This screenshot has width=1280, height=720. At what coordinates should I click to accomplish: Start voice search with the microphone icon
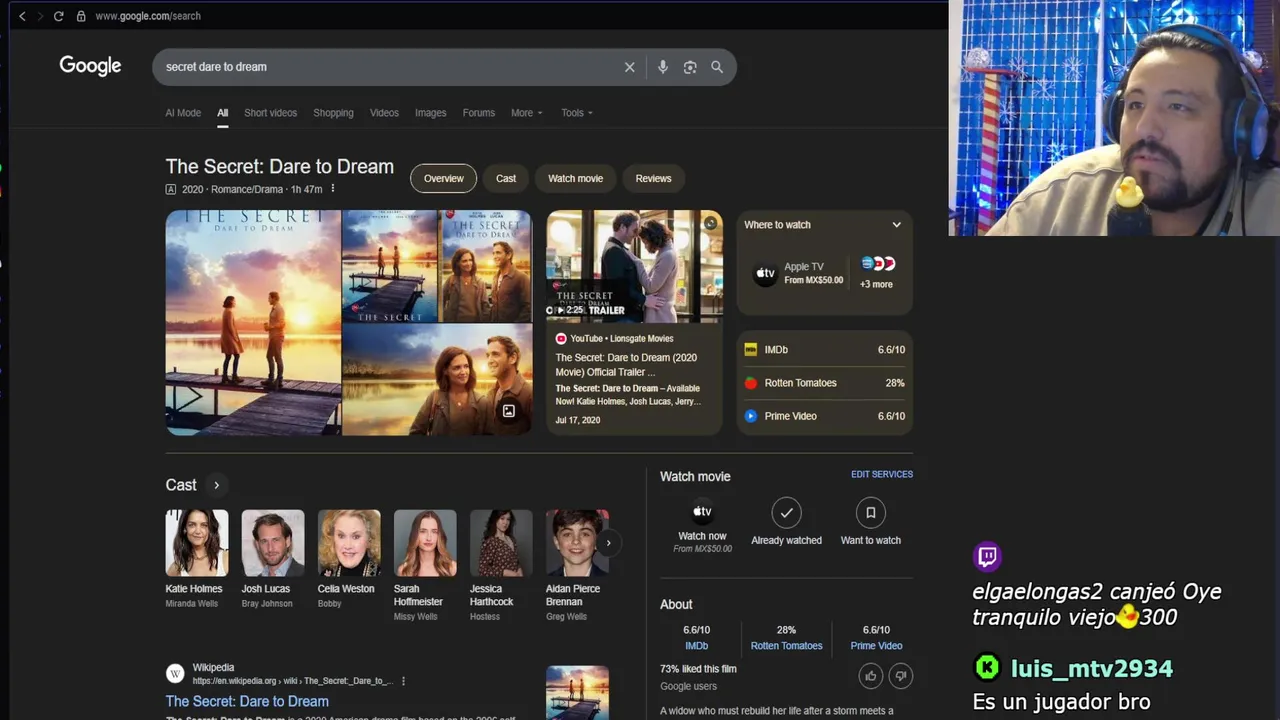coord(662,67)
